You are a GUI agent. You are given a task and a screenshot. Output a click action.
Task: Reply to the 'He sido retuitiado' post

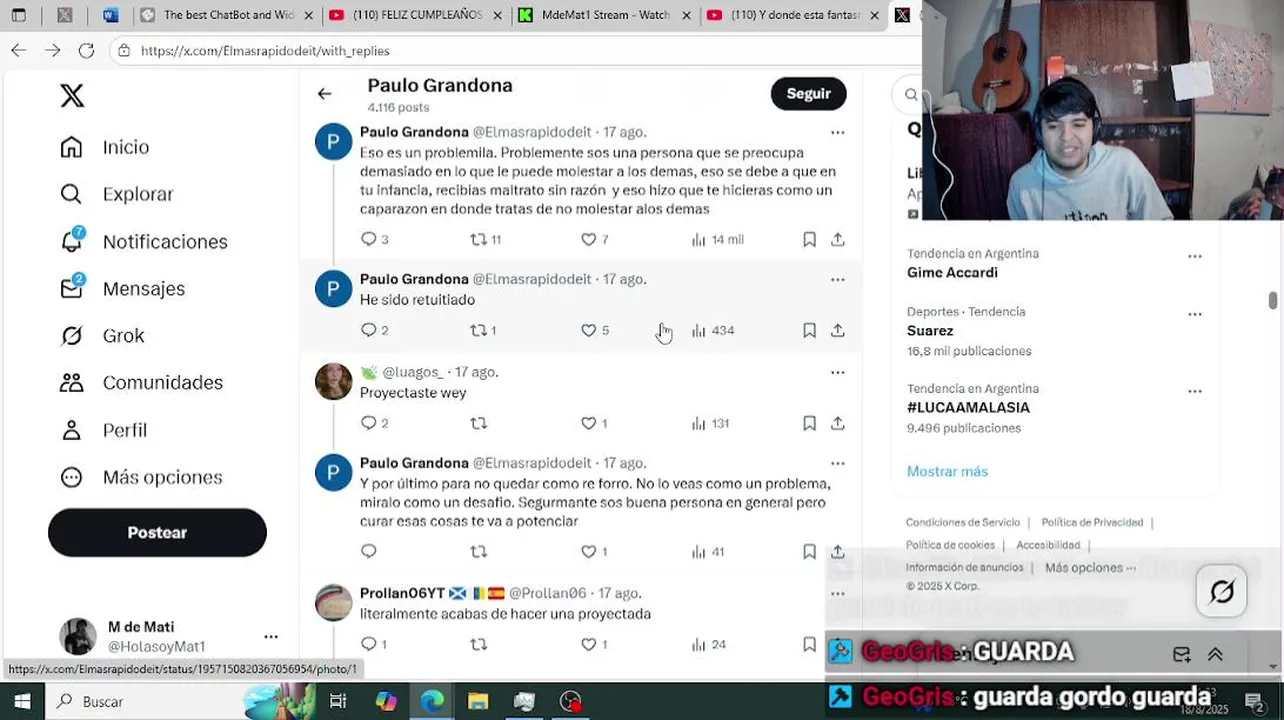[368, 330]
